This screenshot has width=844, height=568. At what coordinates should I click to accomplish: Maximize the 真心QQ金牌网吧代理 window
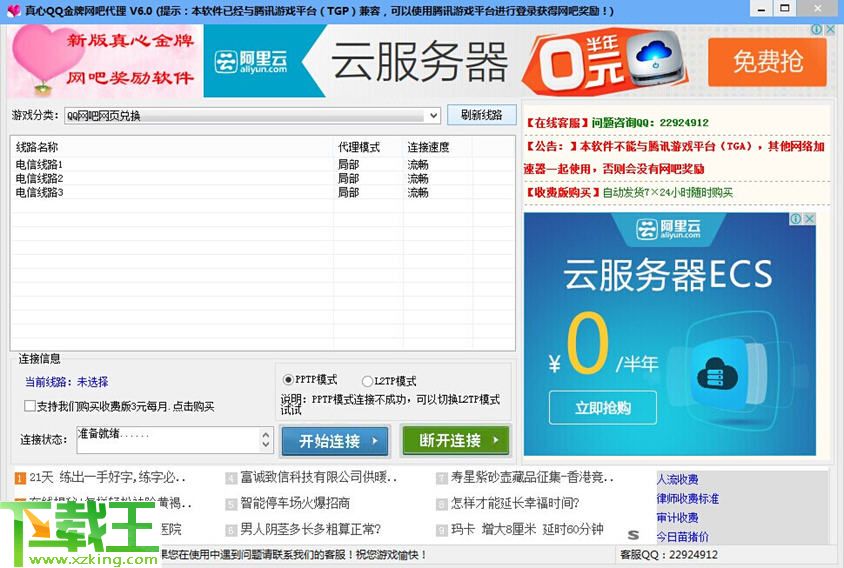tap(785, 8)
